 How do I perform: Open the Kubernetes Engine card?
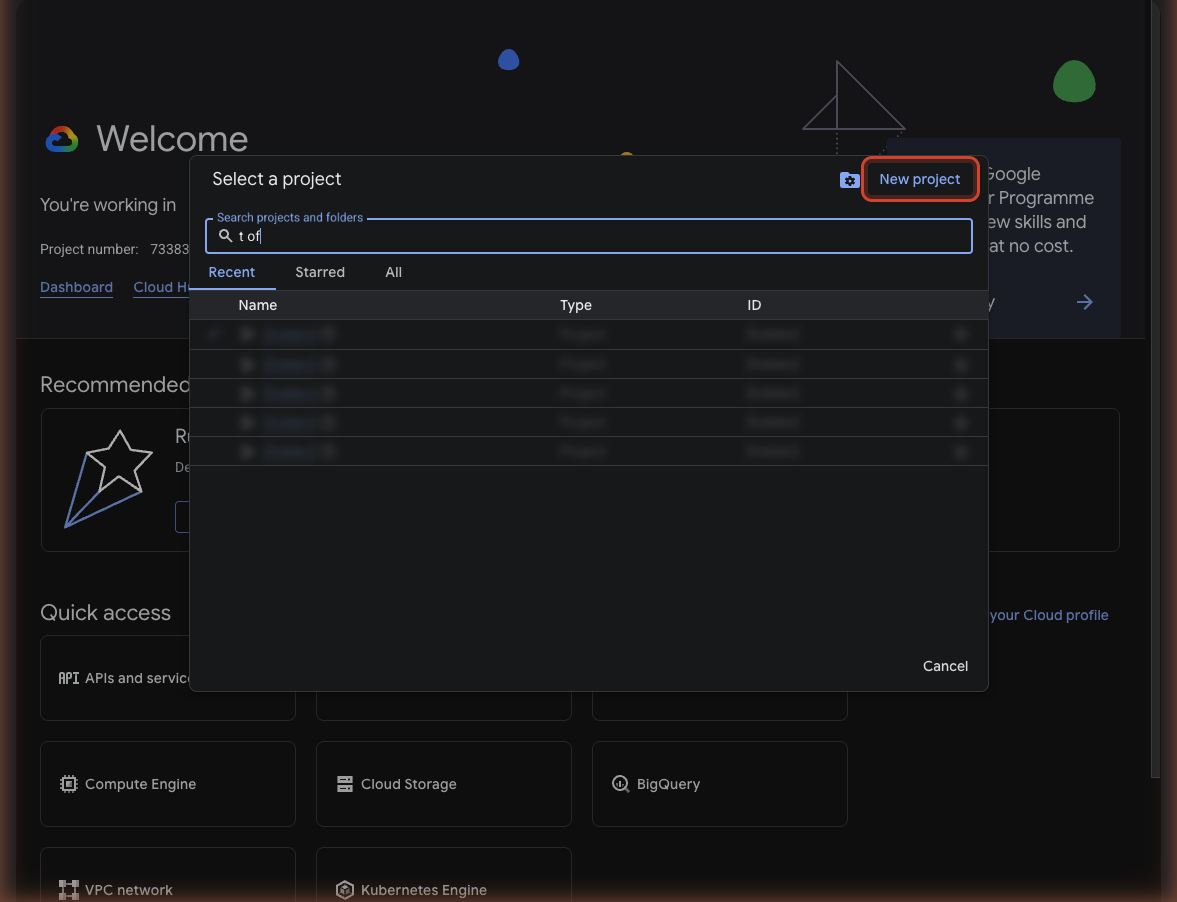click(x=444, y=875)
